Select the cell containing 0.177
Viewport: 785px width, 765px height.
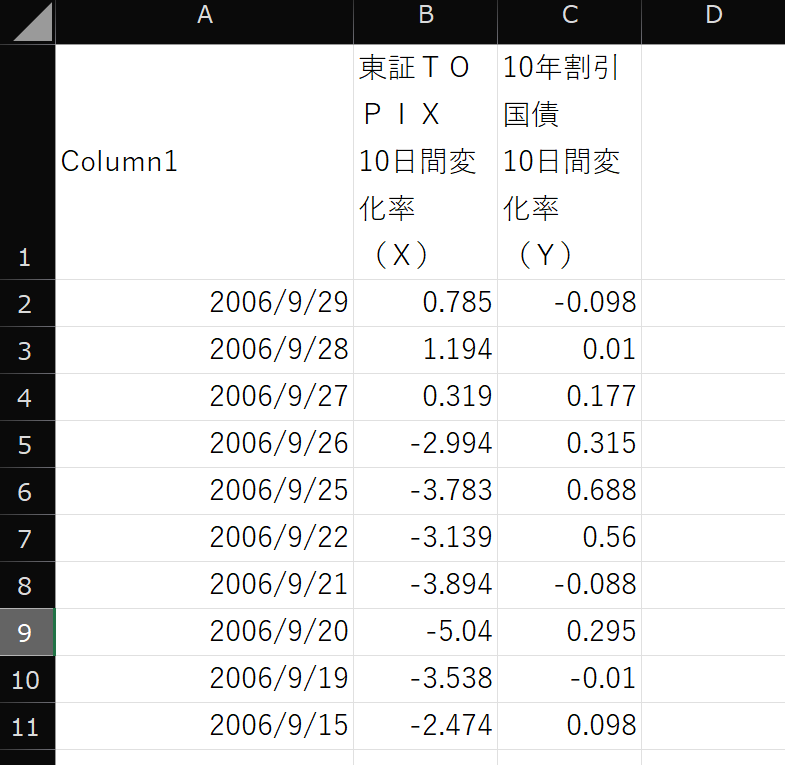tap(569, 397)
